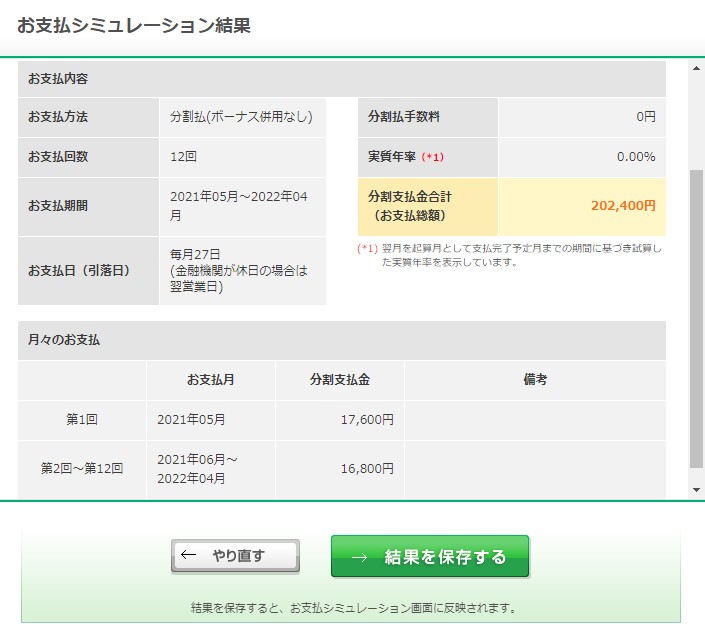Click the scrollbar down arrow
Viewport: 705px width, 642px height.
pyautogui.click(x=696, y=490)
